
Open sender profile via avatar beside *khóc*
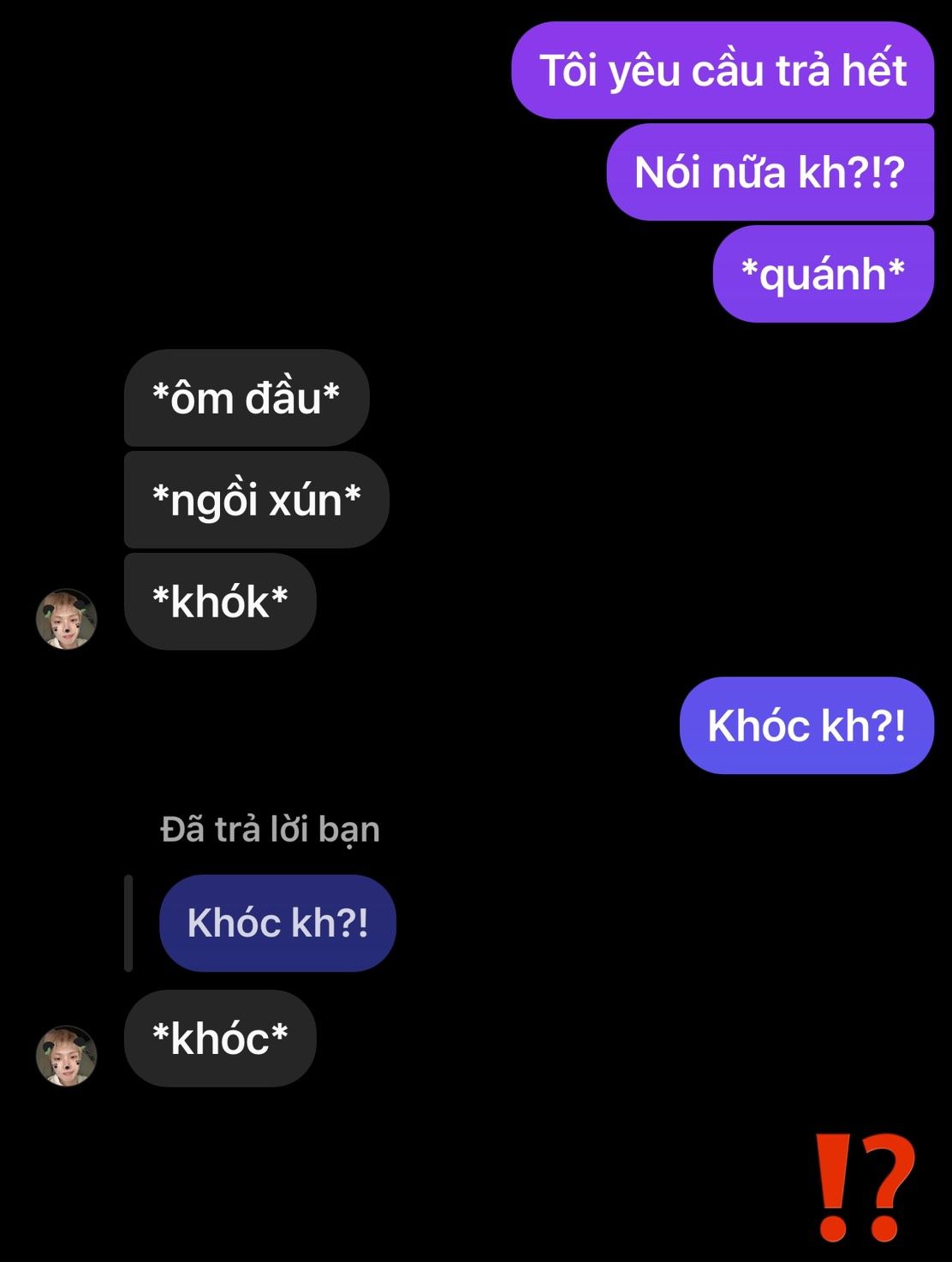coord(66,1056)
